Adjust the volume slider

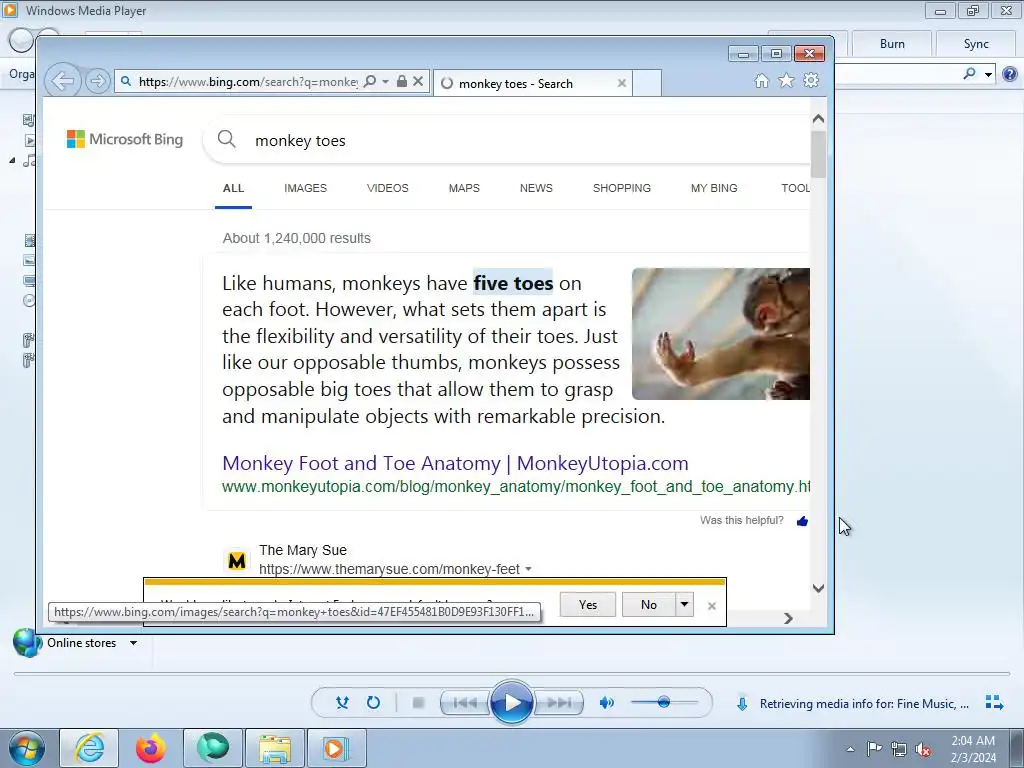point(664,703)
